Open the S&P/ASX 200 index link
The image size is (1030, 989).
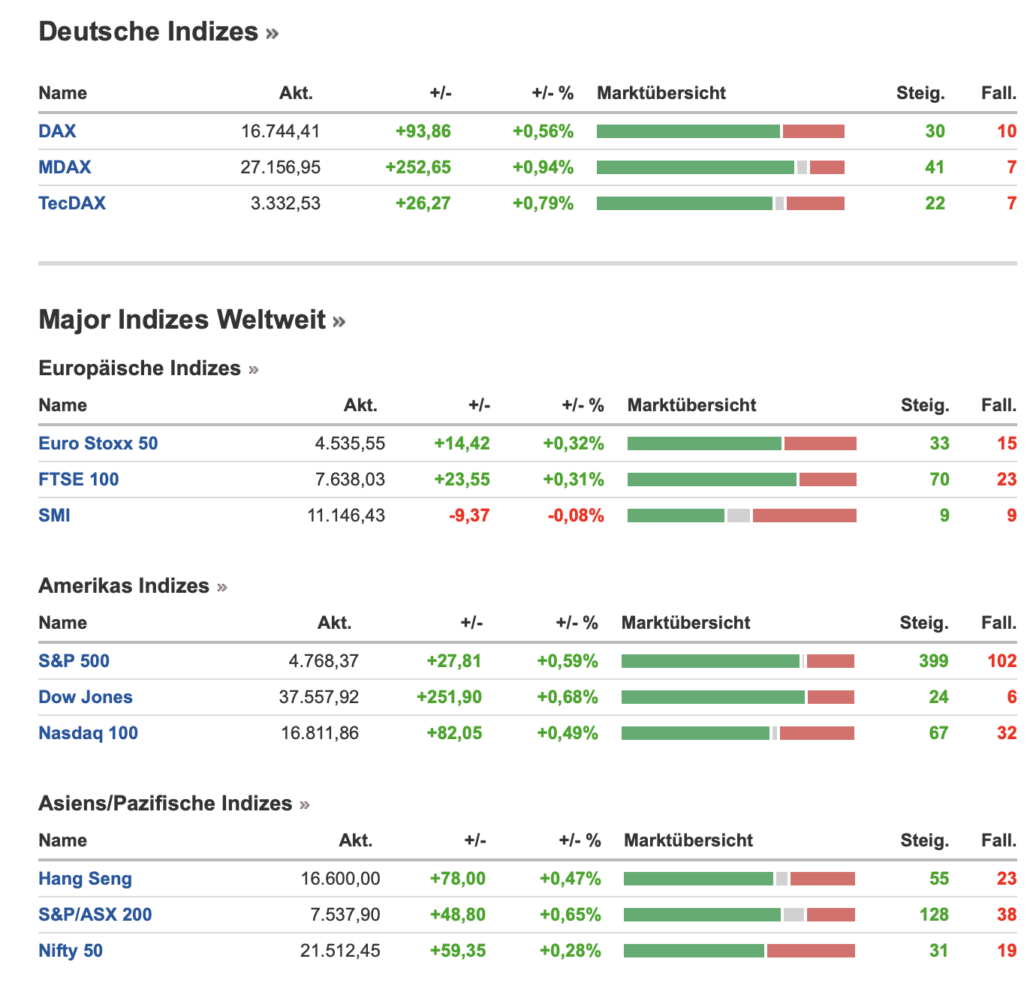coord(95,915)
